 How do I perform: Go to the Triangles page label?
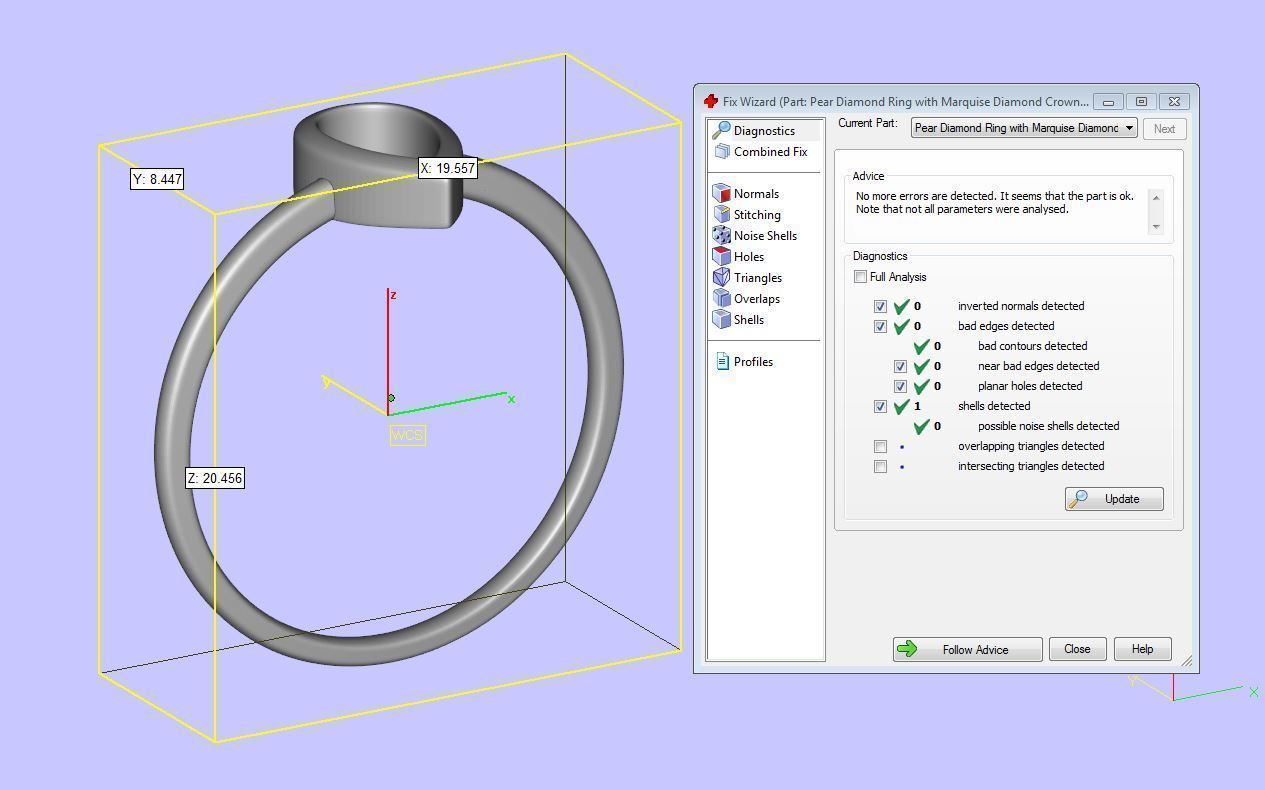[758, 278]
